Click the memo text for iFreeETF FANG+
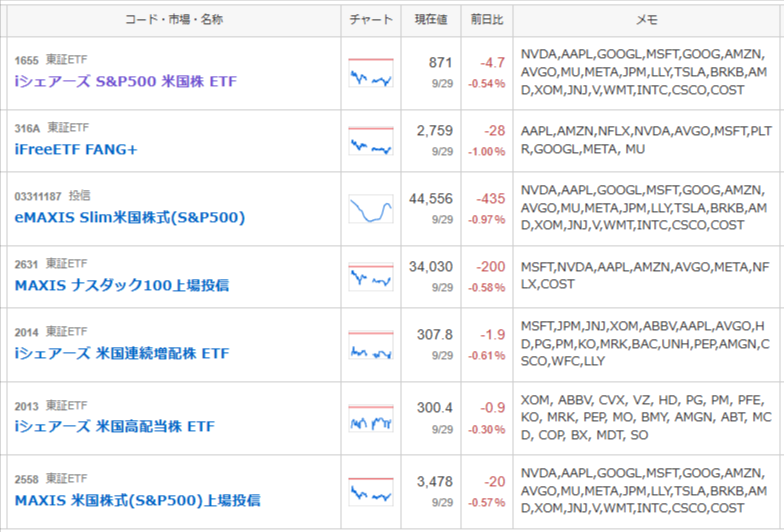784x532 pixels. 646,140
